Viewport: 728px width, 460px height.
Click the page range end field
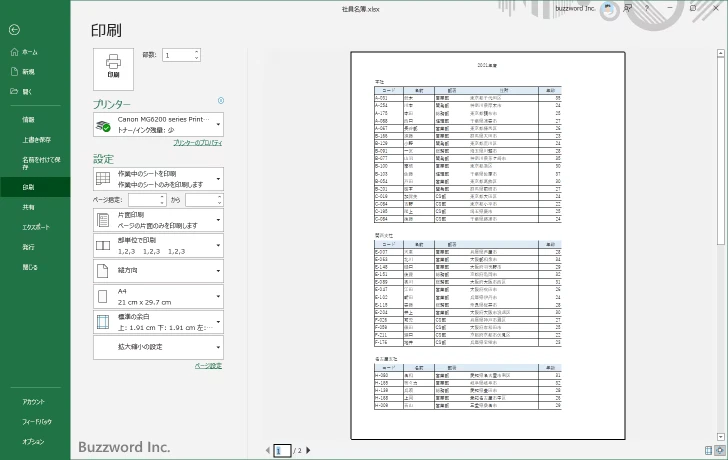[201, 200]
